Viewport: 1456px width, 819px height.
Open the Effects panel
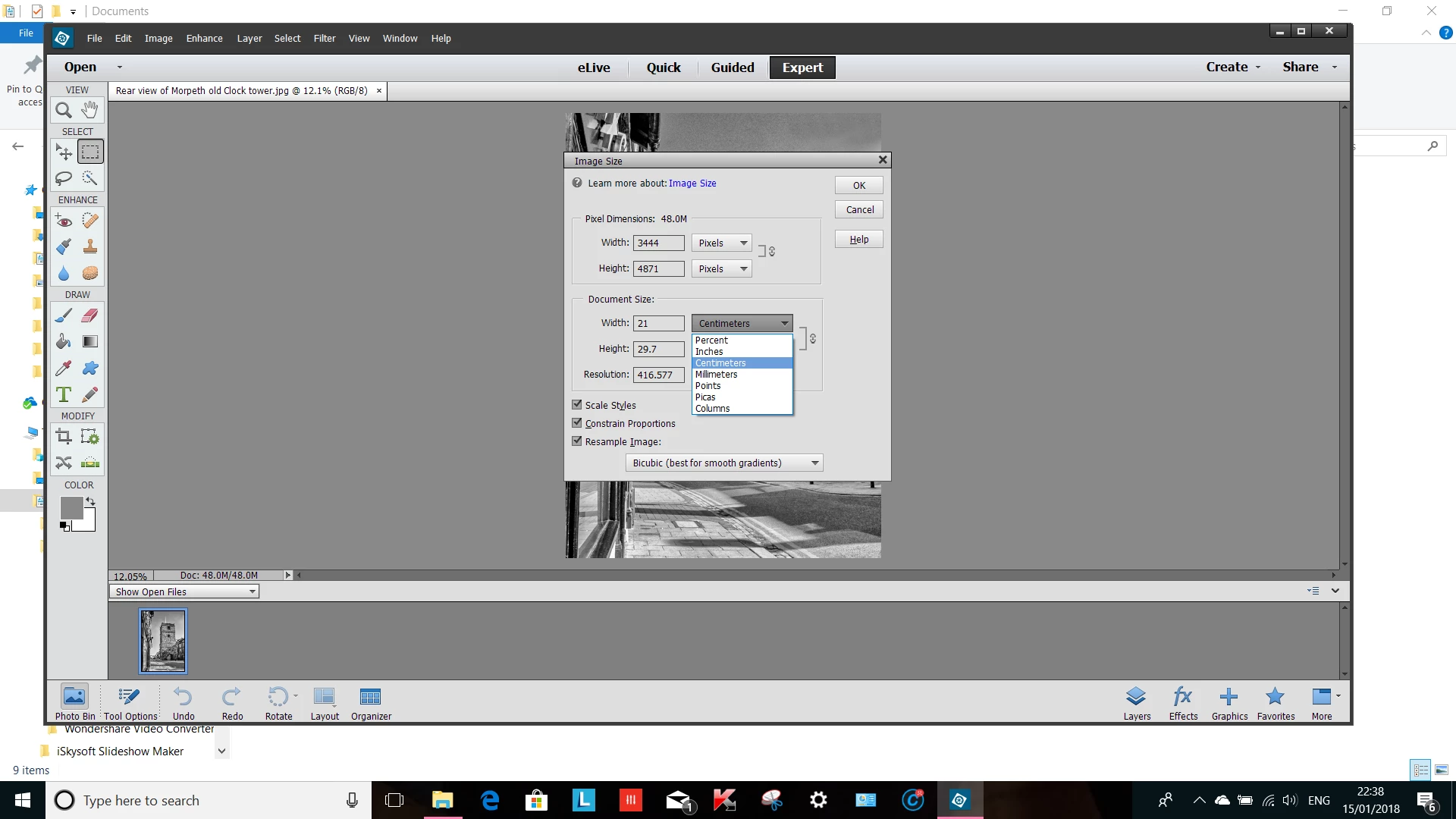pos(1183,702)
